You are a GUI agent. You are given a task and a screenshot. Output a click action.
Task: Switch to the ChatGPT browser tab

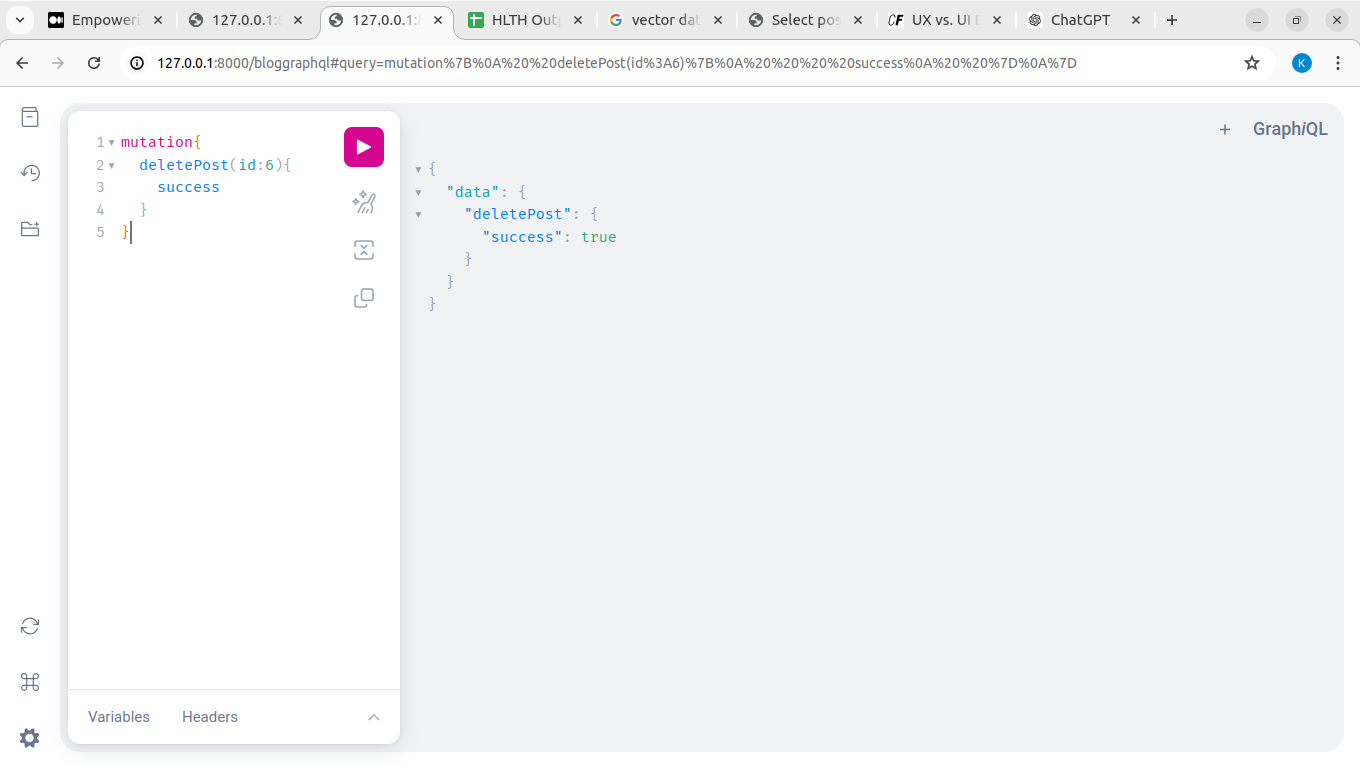1080,20
